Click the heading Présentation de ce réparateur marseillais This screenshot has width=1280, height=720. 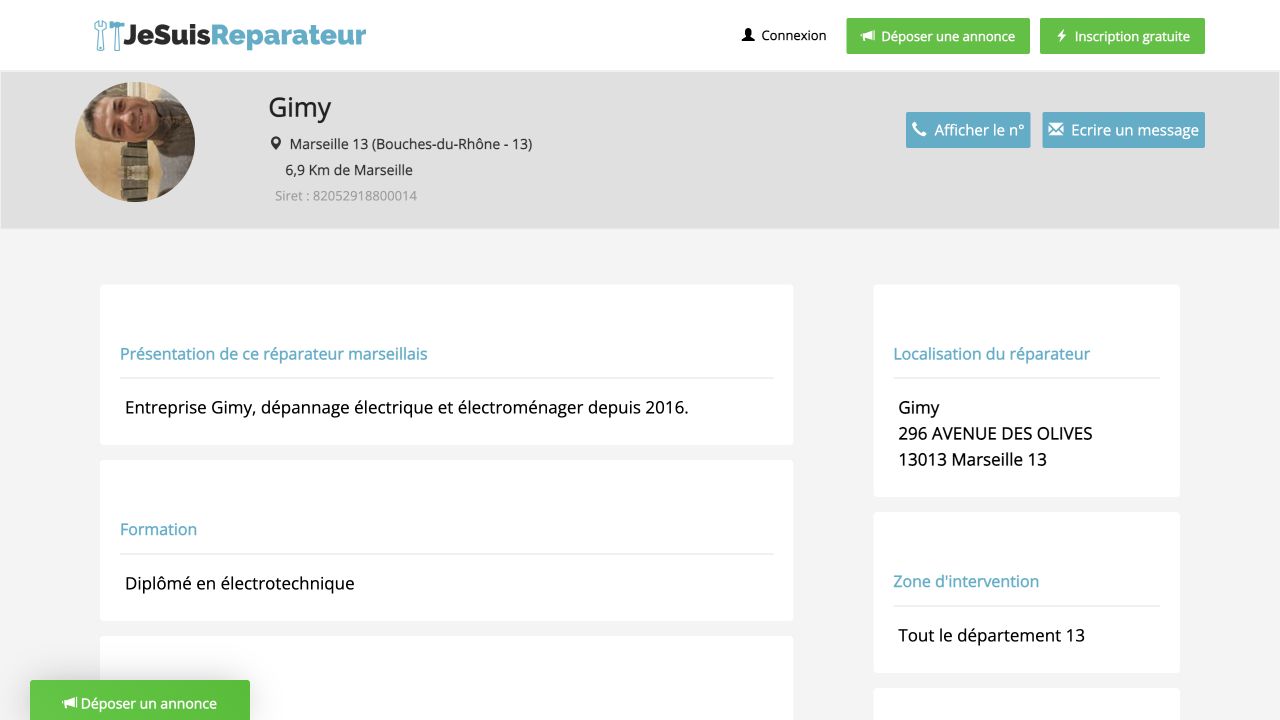click(x=274, y=354)
